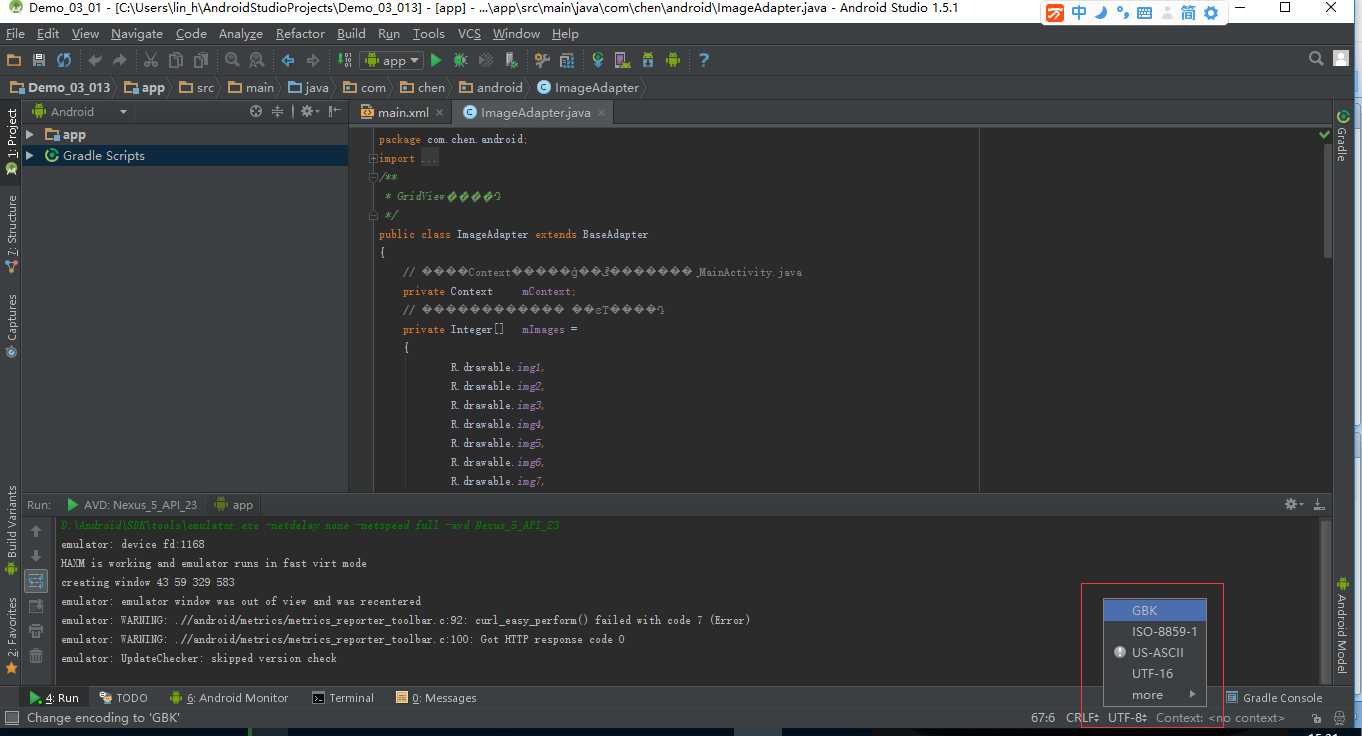Select GBK in the encoding popup
The image size is (1362, 736).
pyautogui.click(x=1155, y=610)
